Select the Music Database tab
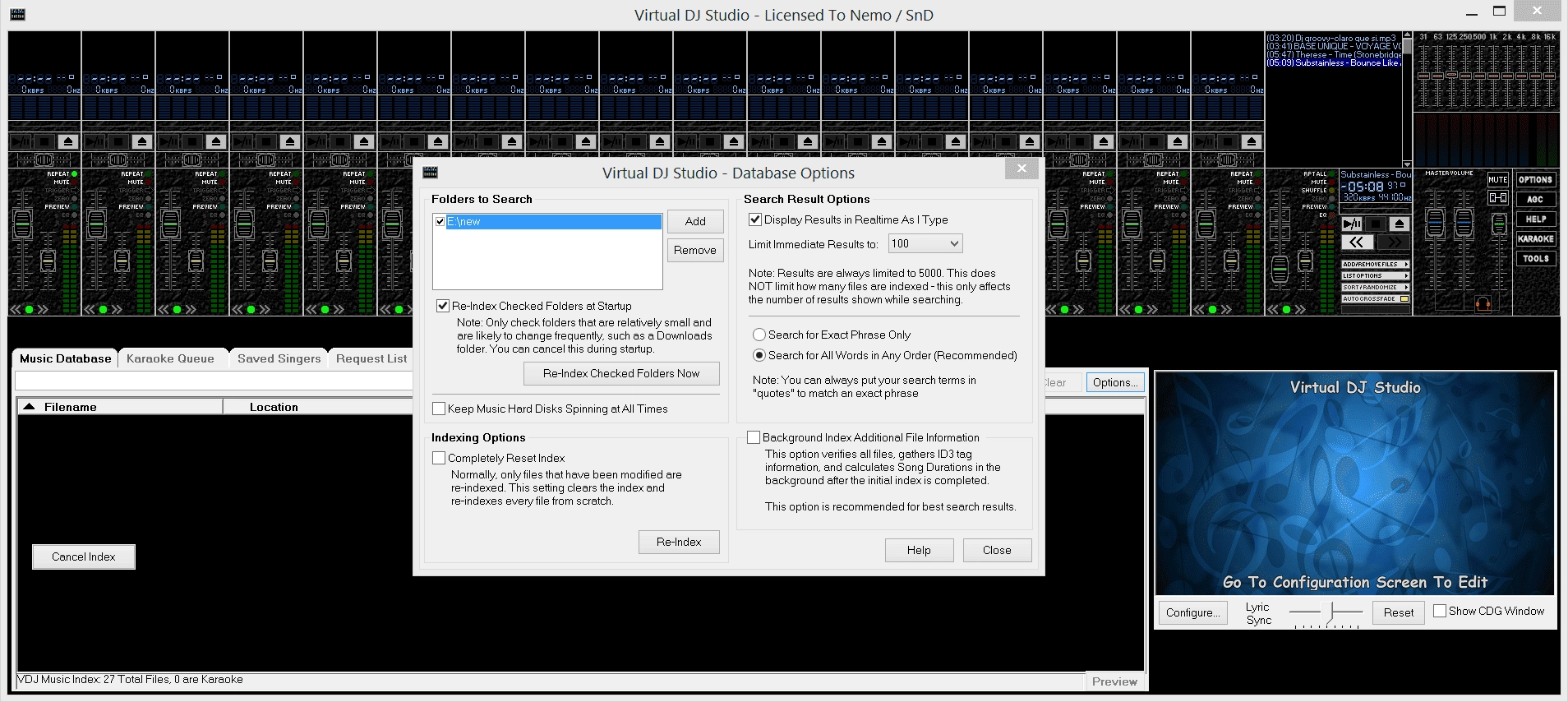The height and width of the screenshot is (702, 1568). click(65, 358)
